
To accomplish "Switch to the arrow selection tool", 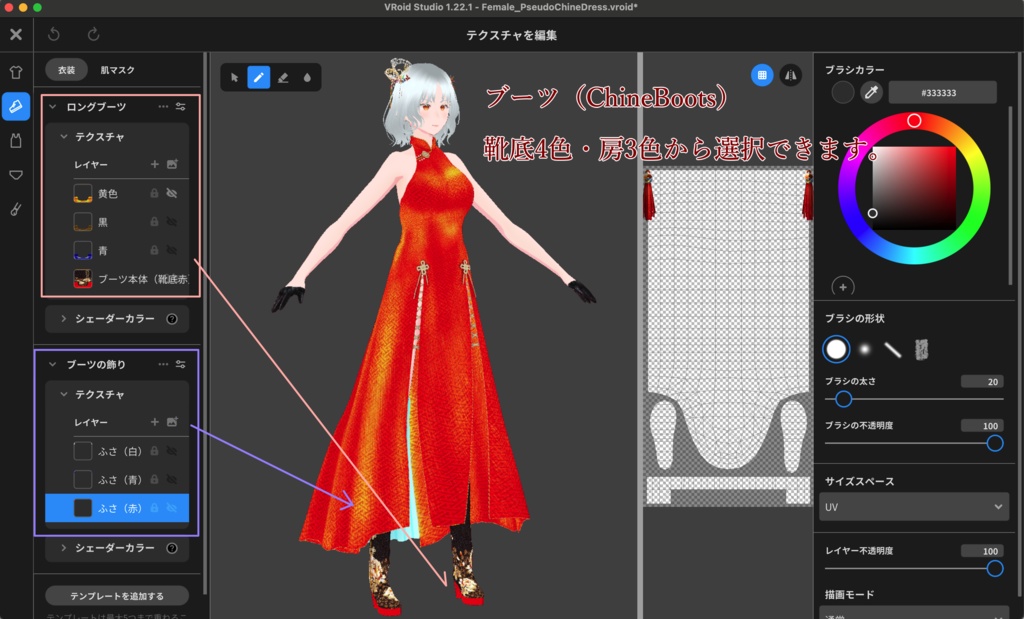I will [x=236, y=77].
